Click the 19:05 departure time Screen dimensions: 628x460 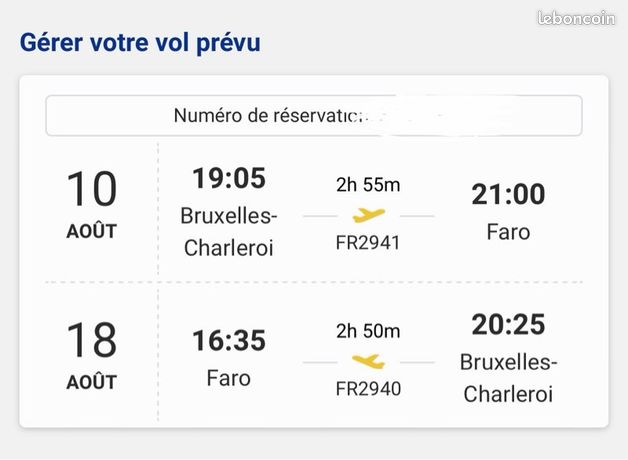point(229,178)
